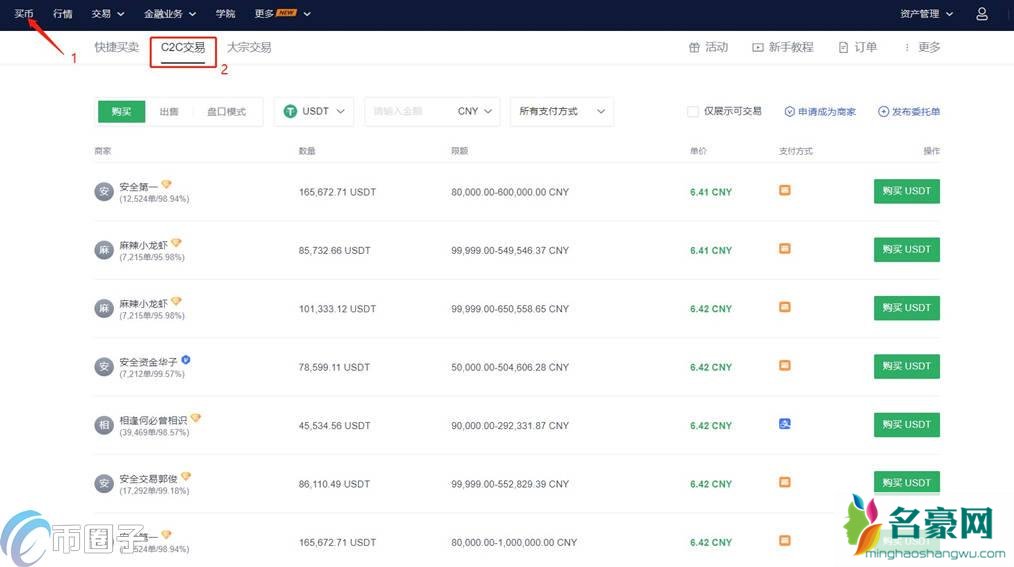This screenshot has width=1014, height=567.
Task: Enable the 仅展示可交易 checkbox
Action: [693, 112]
